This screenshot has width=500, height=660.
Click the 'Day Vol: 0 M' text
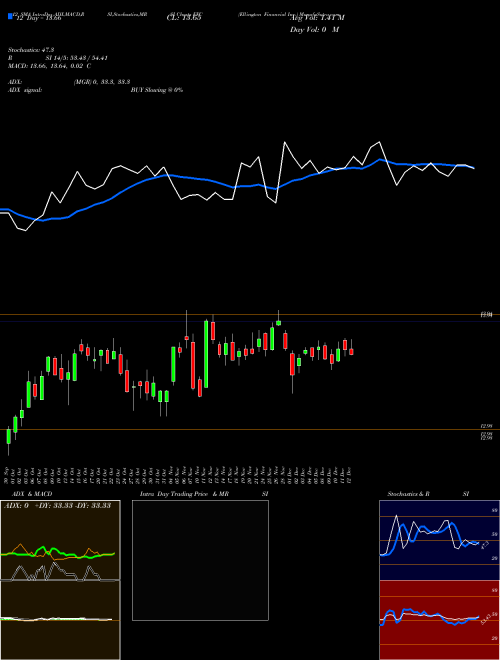tap(314, 30)
